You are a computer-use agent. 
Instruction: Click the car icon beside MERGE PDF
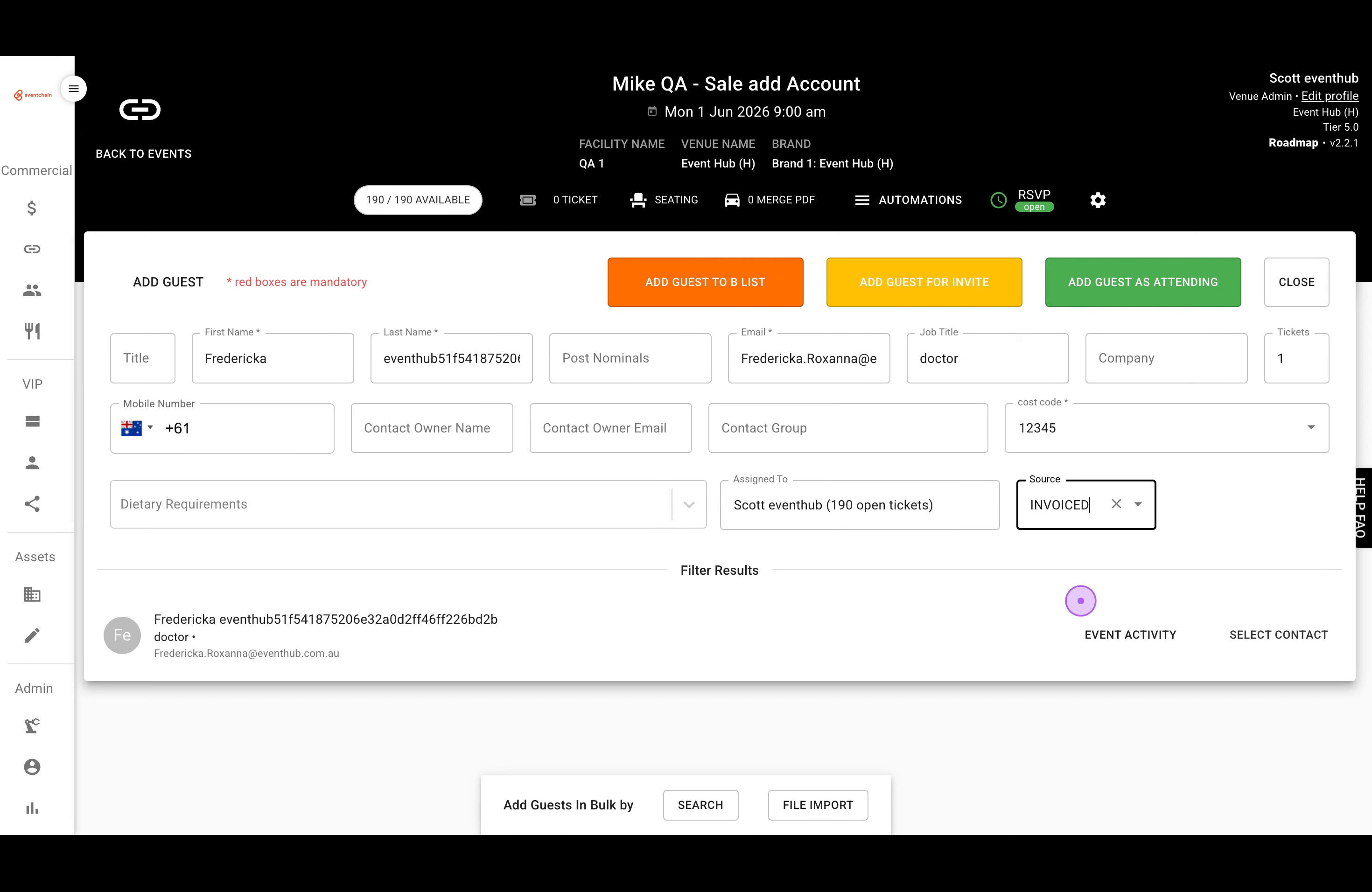point(732,200)
